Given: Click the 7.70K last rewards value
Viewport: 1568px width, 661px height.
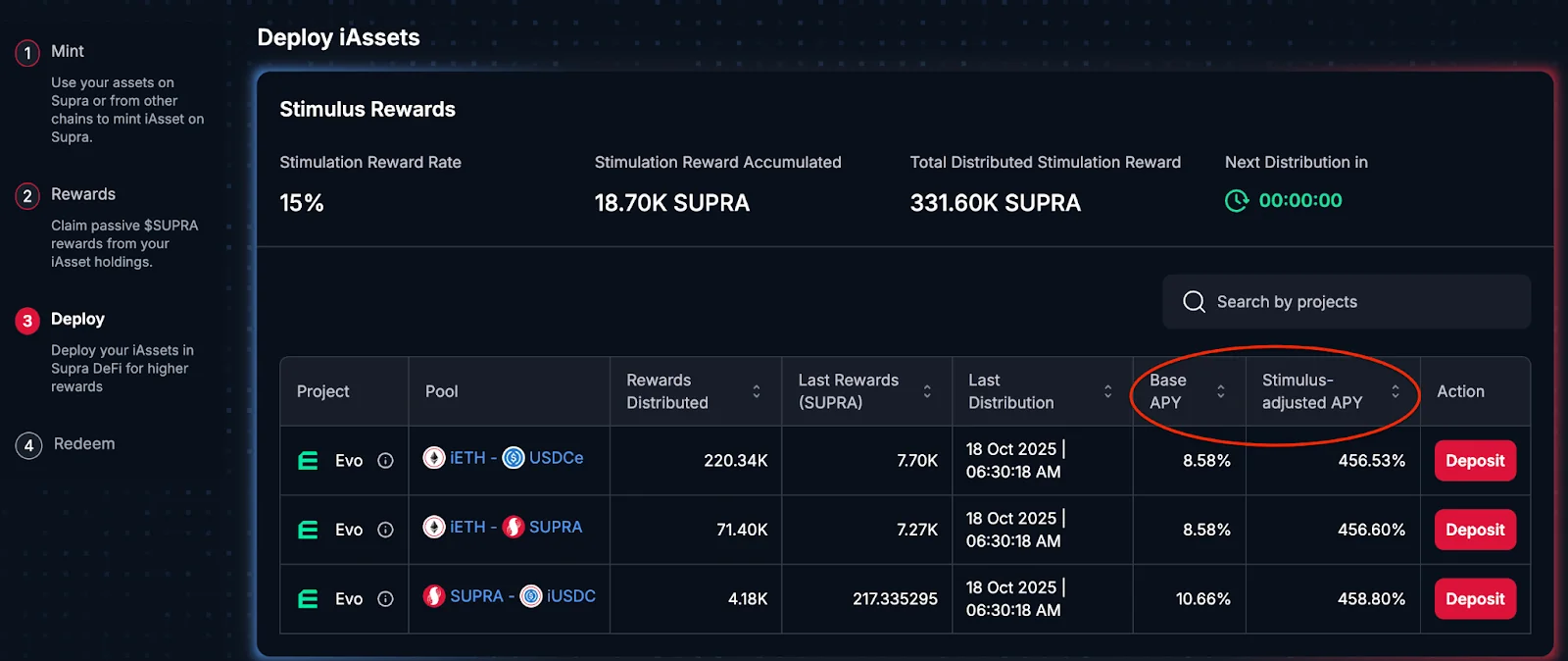Looking at the screenshot, I should click(x=917, y=461).
